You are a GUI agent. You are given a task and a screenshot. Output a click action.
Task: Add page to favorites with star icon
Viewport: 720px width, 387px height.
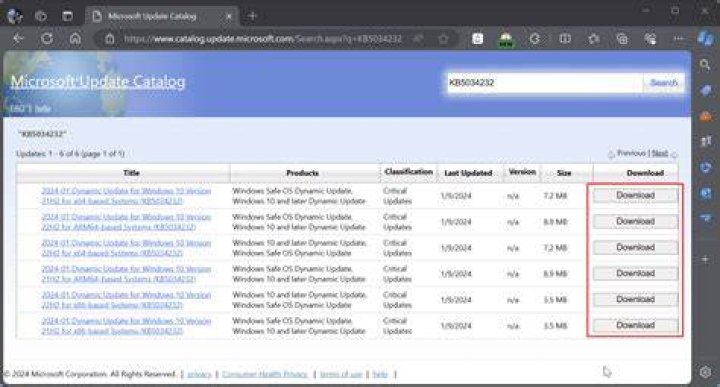pos(443,39)
